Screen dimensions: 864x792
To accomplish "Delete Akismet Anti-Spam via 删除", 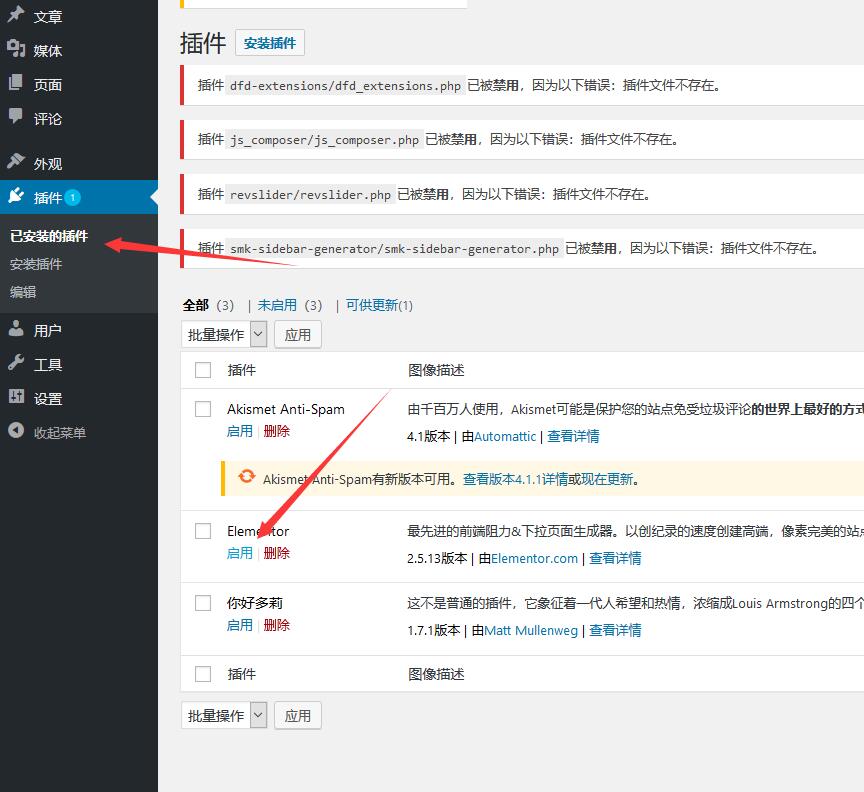I will tap(277, 431).
